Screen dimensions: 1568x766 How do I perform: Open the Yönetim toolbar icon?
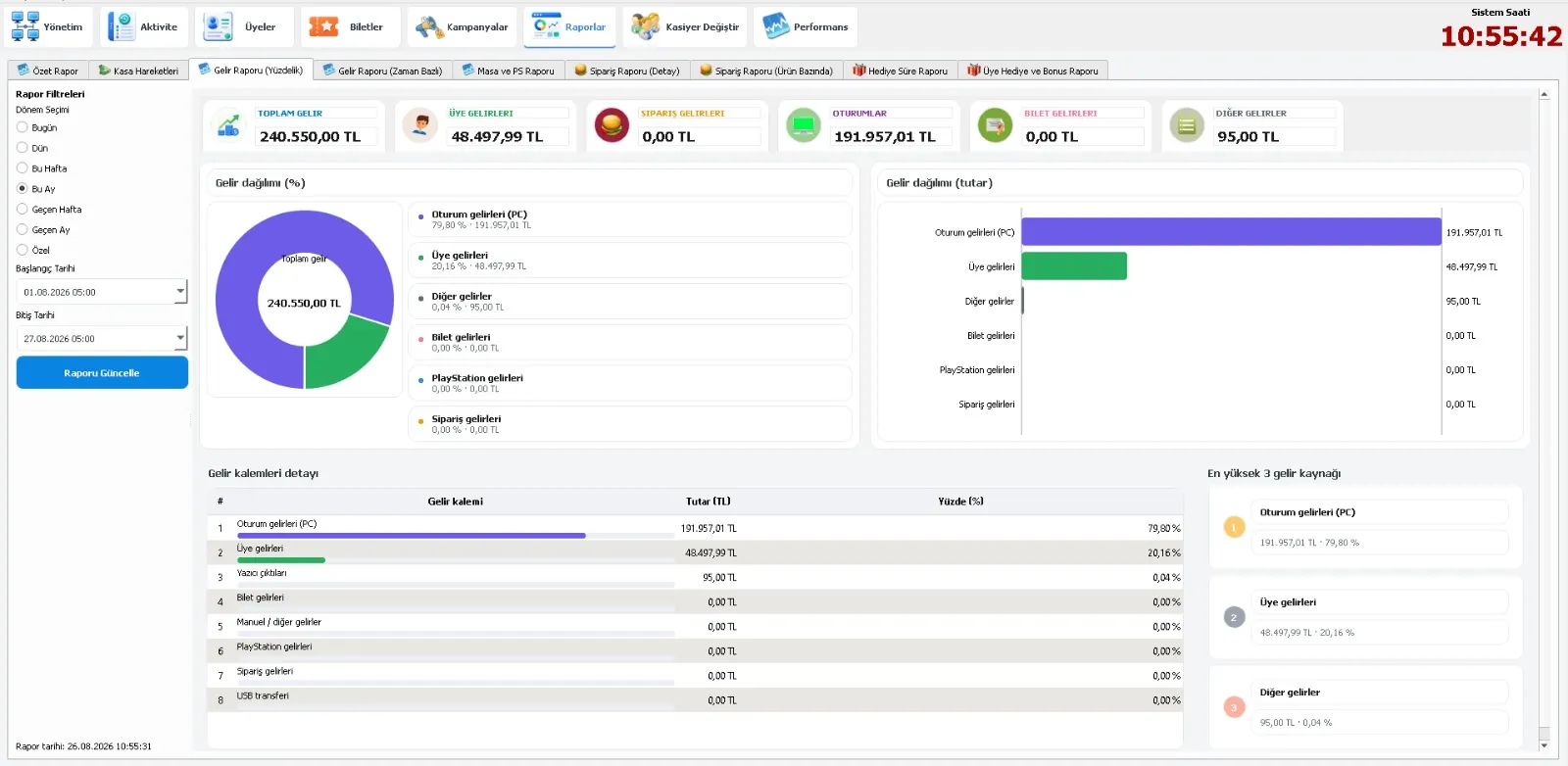point(25,26)
